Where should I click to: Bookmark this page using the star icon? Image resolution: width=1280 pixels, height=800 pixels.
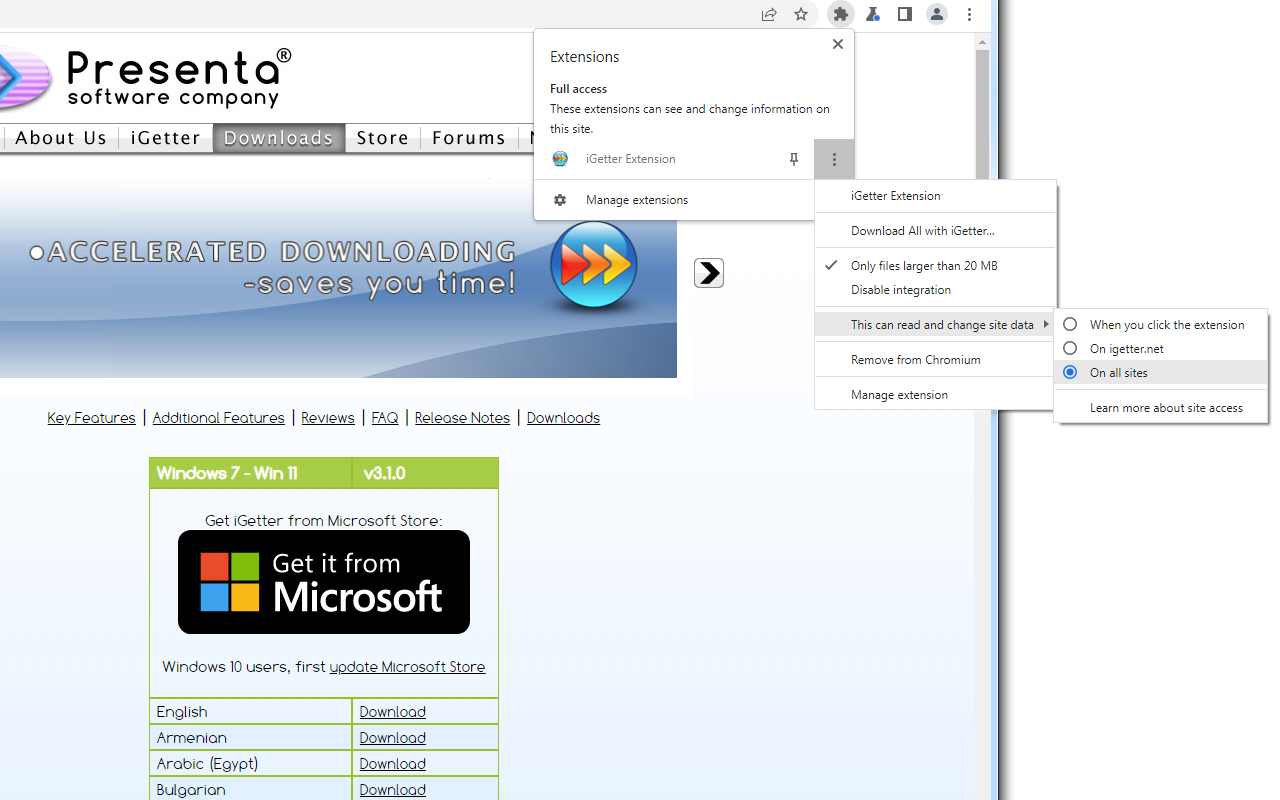pos(801,14)
